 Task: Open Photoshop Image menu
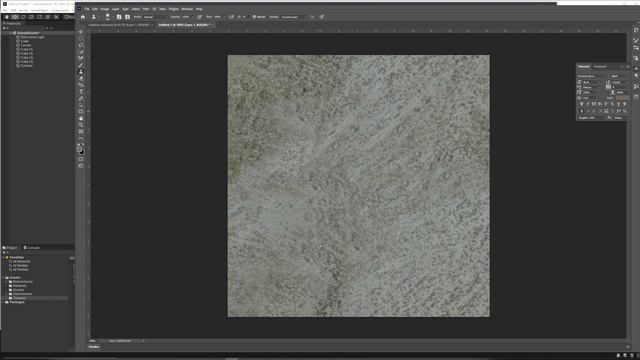[105, 9]
